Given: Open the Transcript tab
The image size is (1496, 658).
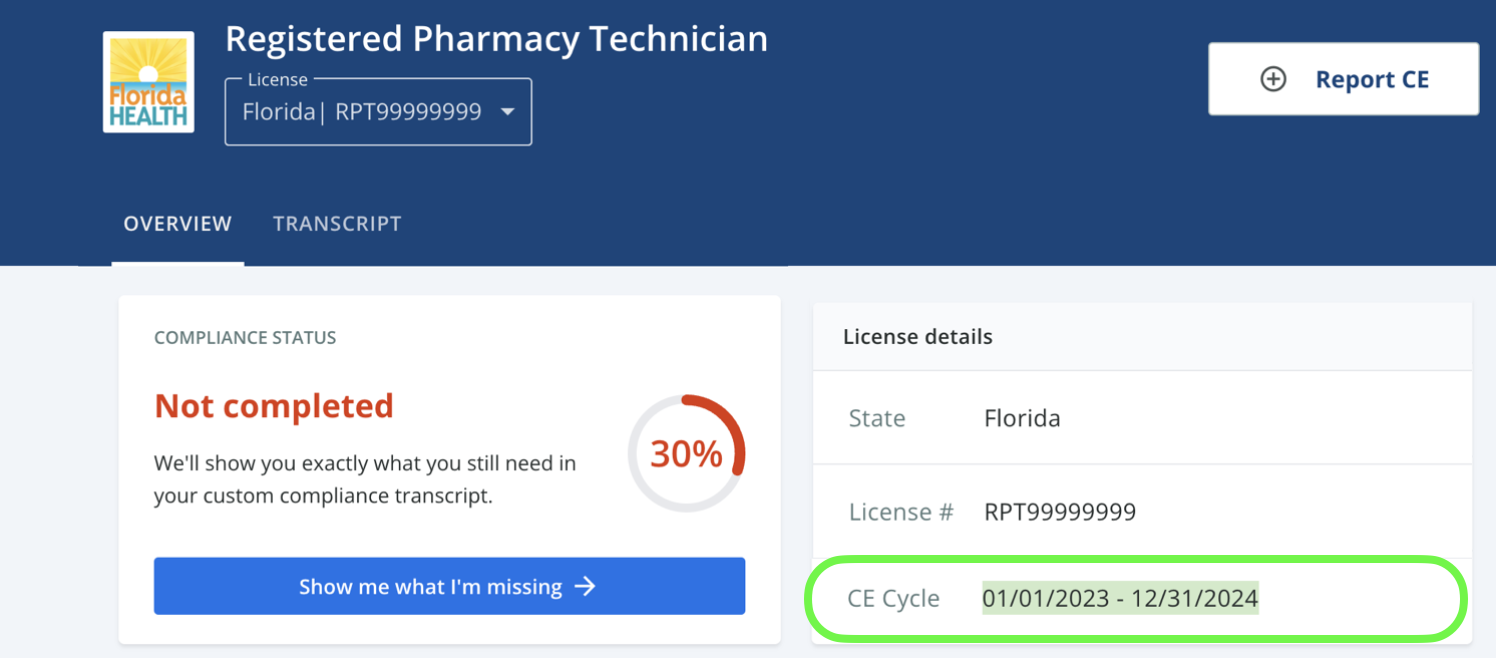Looking at the screenshot, I should [337, 224].
